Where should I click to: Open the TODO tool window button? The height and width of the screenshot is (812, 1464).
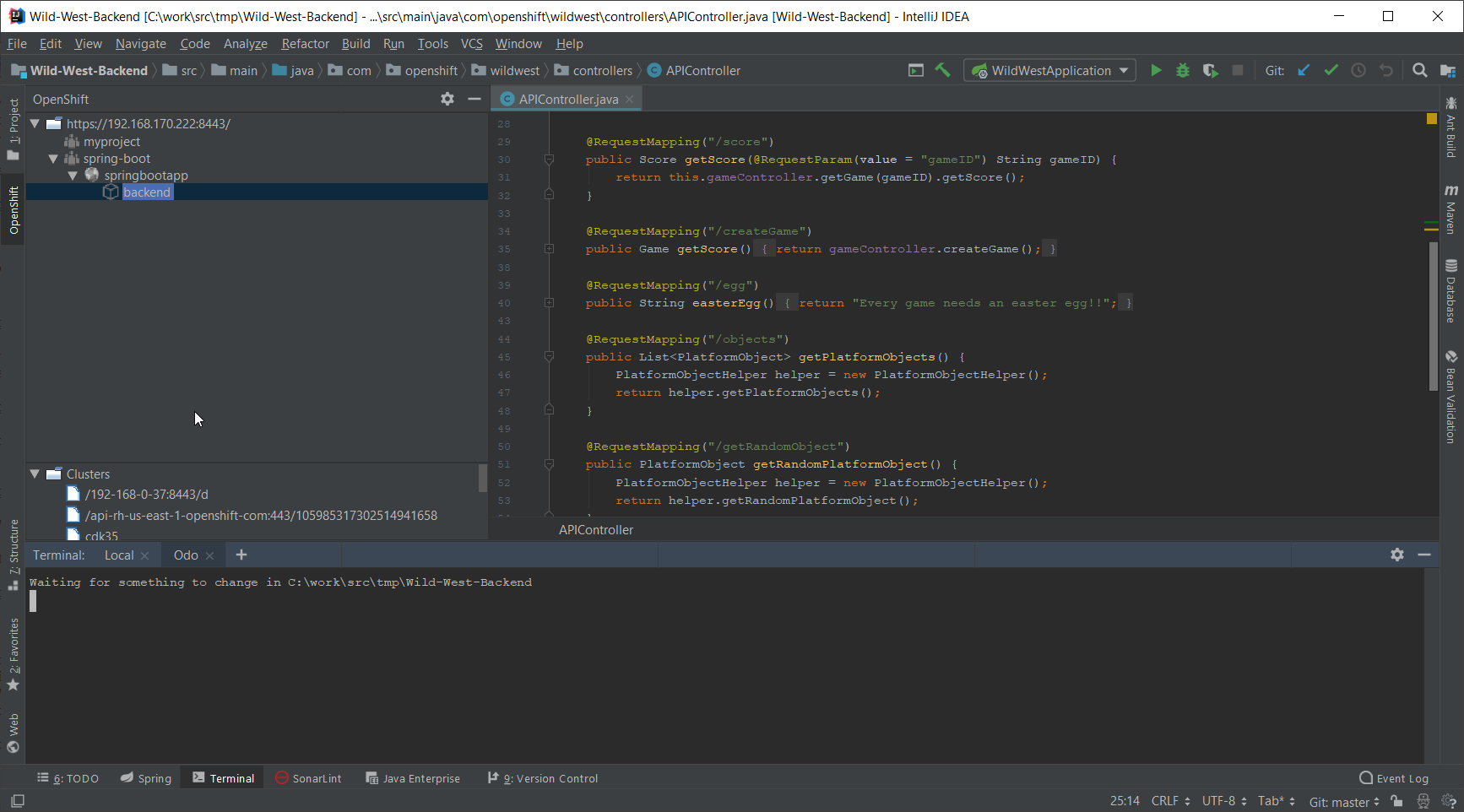click(68, 778)
